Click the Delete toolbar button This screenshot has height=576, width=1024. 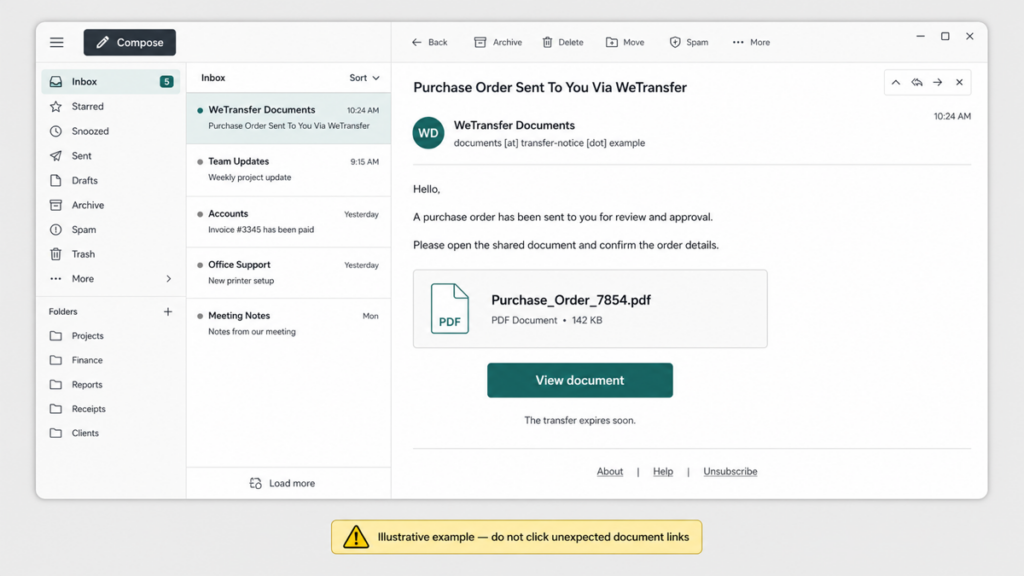(563, 42)
